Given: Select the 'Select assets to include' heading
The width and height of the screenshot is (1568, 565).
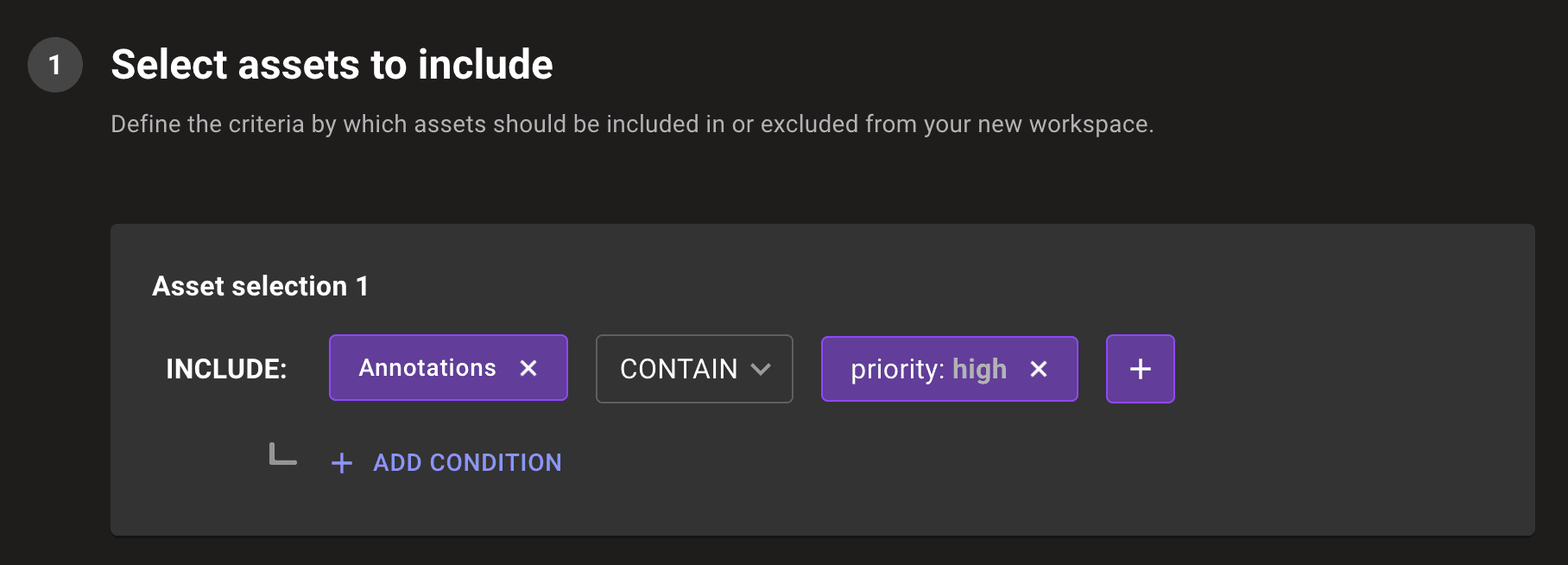Looking at the screenshot, I should click(332, 64).
